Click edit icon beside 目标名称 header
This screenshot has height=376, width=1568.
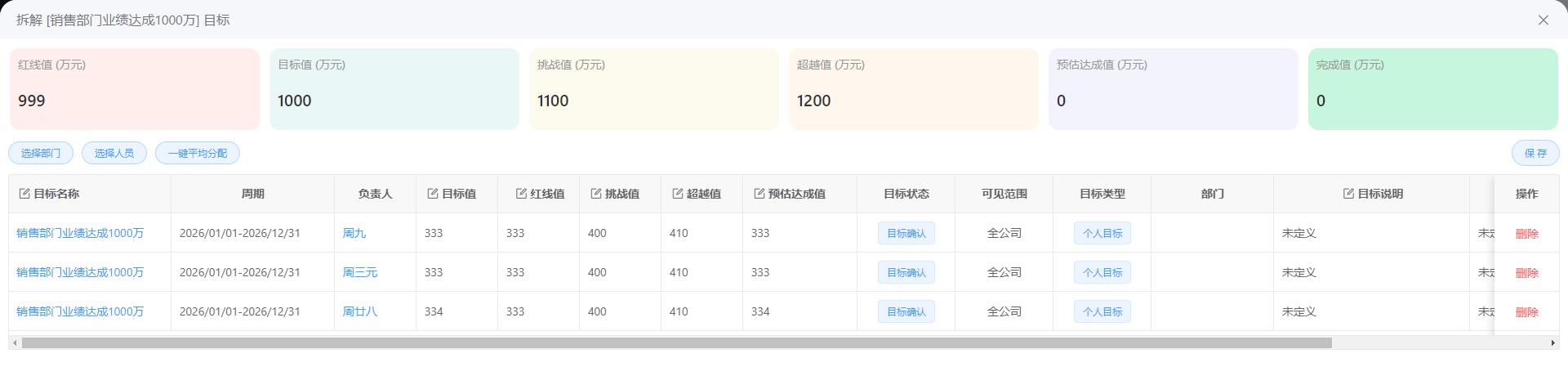click(24, 194)
